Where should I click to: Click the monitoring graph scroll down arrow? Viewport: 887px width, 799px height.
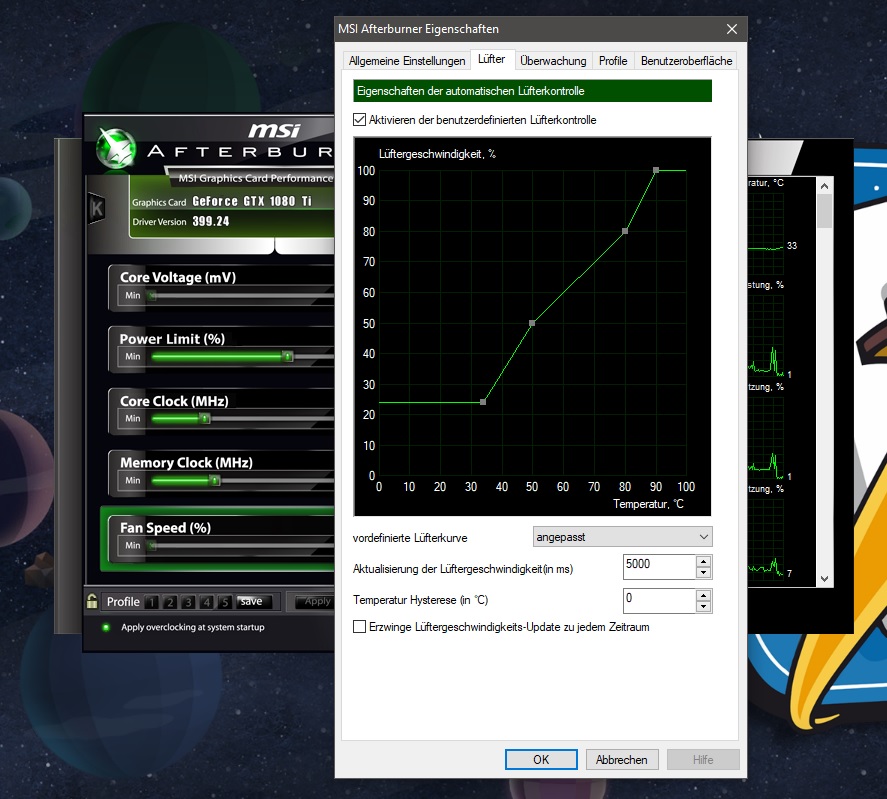coord(824,579)
